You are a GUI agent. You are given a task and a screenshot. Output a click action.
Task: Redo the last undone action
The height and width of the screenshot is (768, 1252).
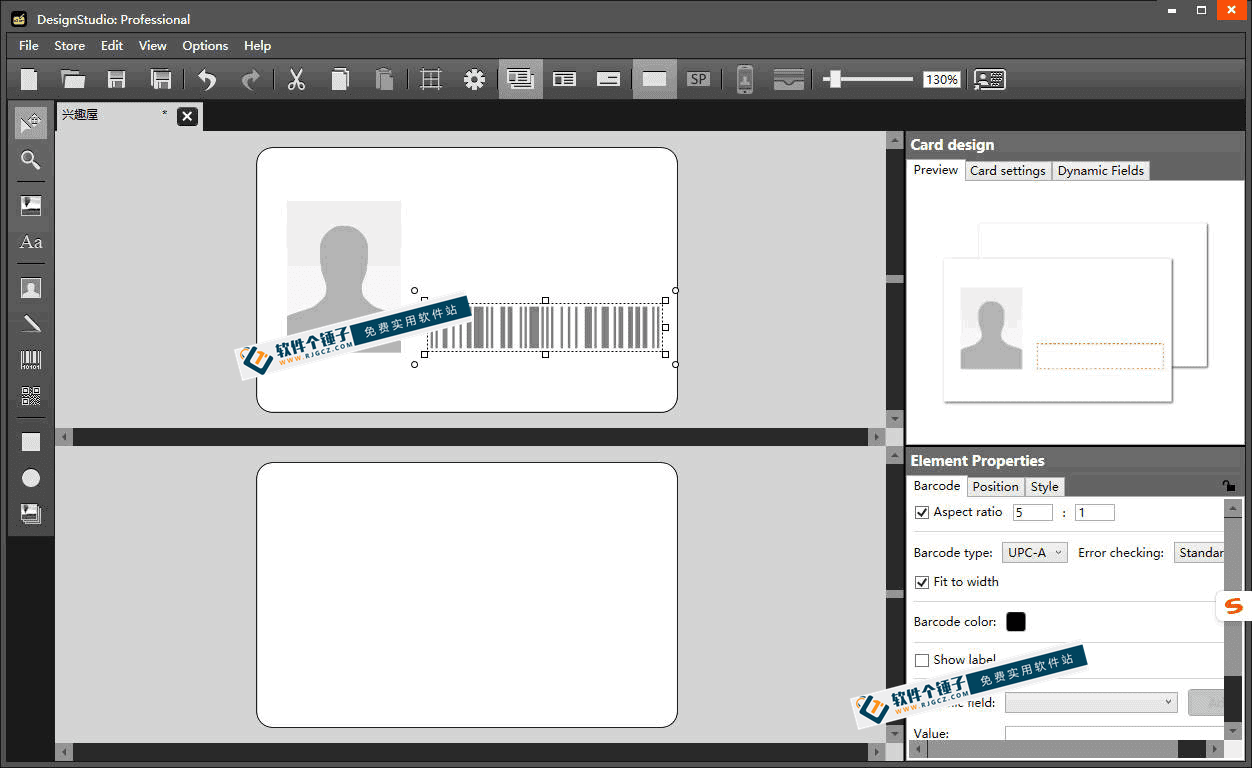coord(251,79)
